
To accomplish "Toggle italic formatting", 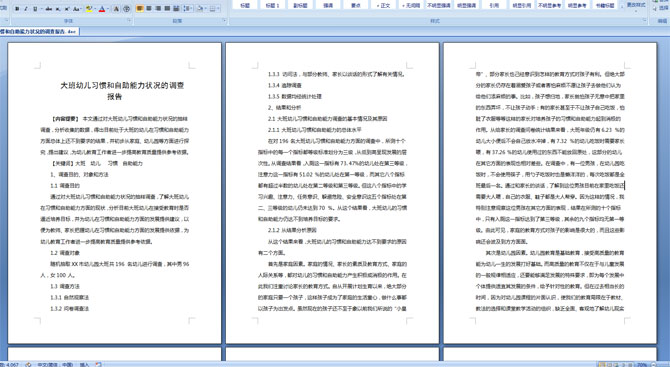I will pyautogui.click(x=26, y=9).
